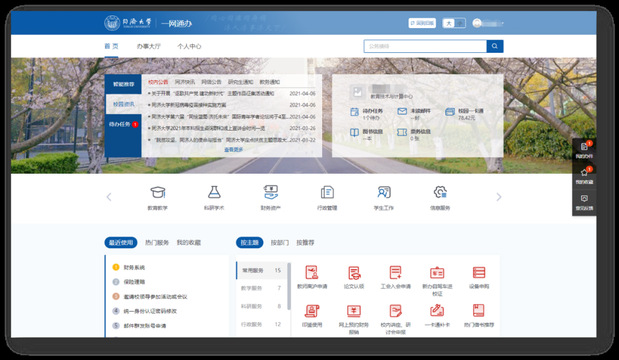Select the 教学服务 7 category row
The height and width of the screenshot is (360, 619).
pos(262,288)
